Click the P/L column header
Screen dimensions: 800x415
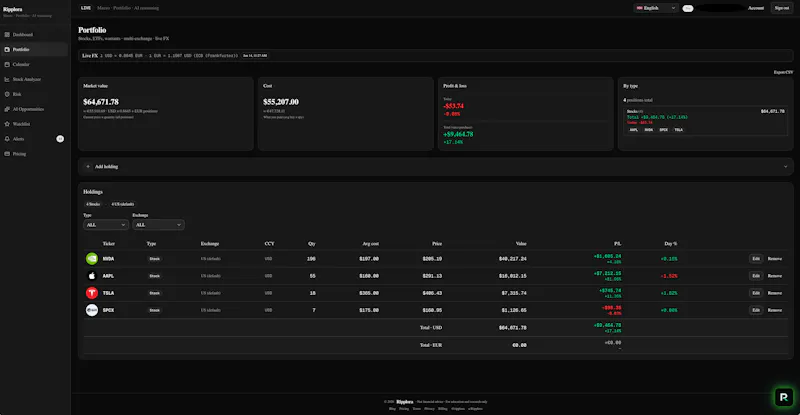[x=617, y=243]
